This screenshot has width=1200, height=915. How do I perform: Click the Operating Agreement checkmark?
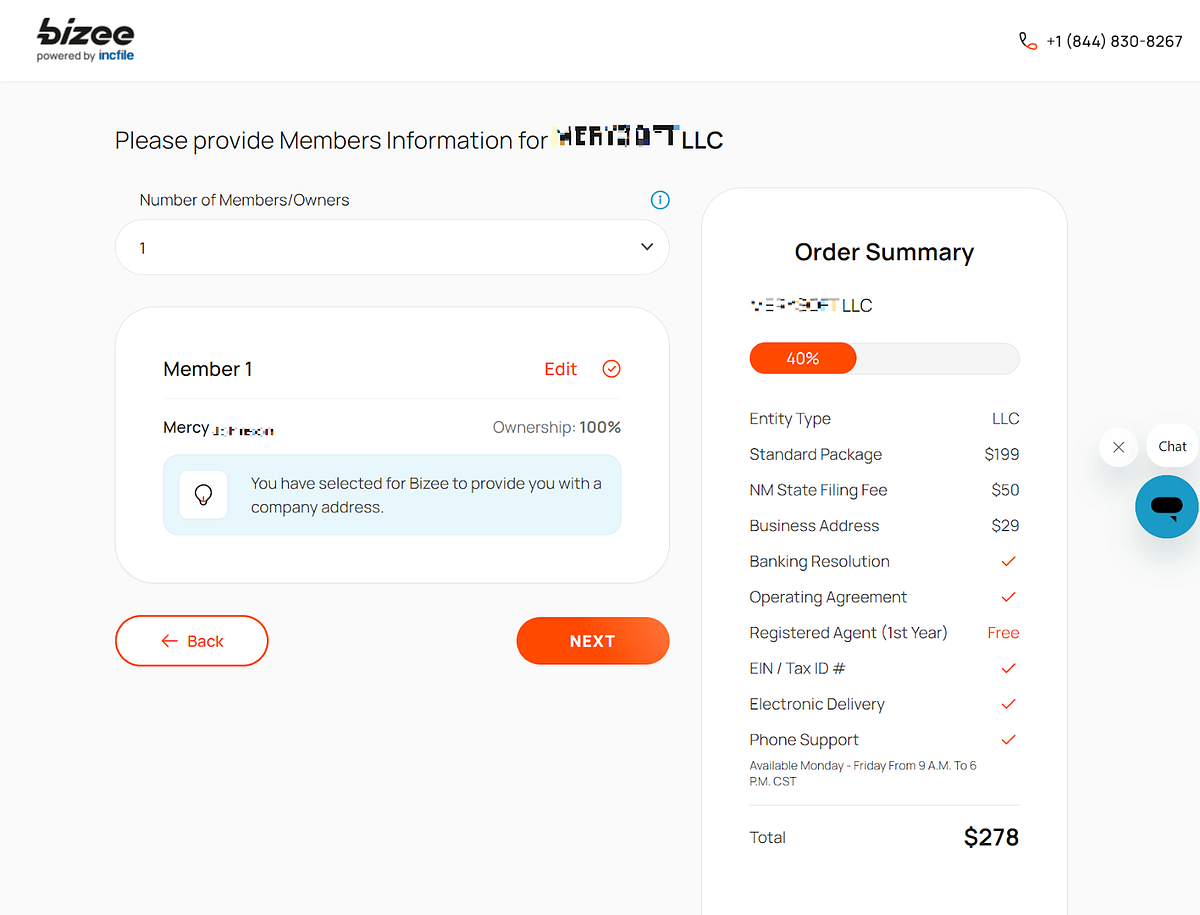point(1008,597)
